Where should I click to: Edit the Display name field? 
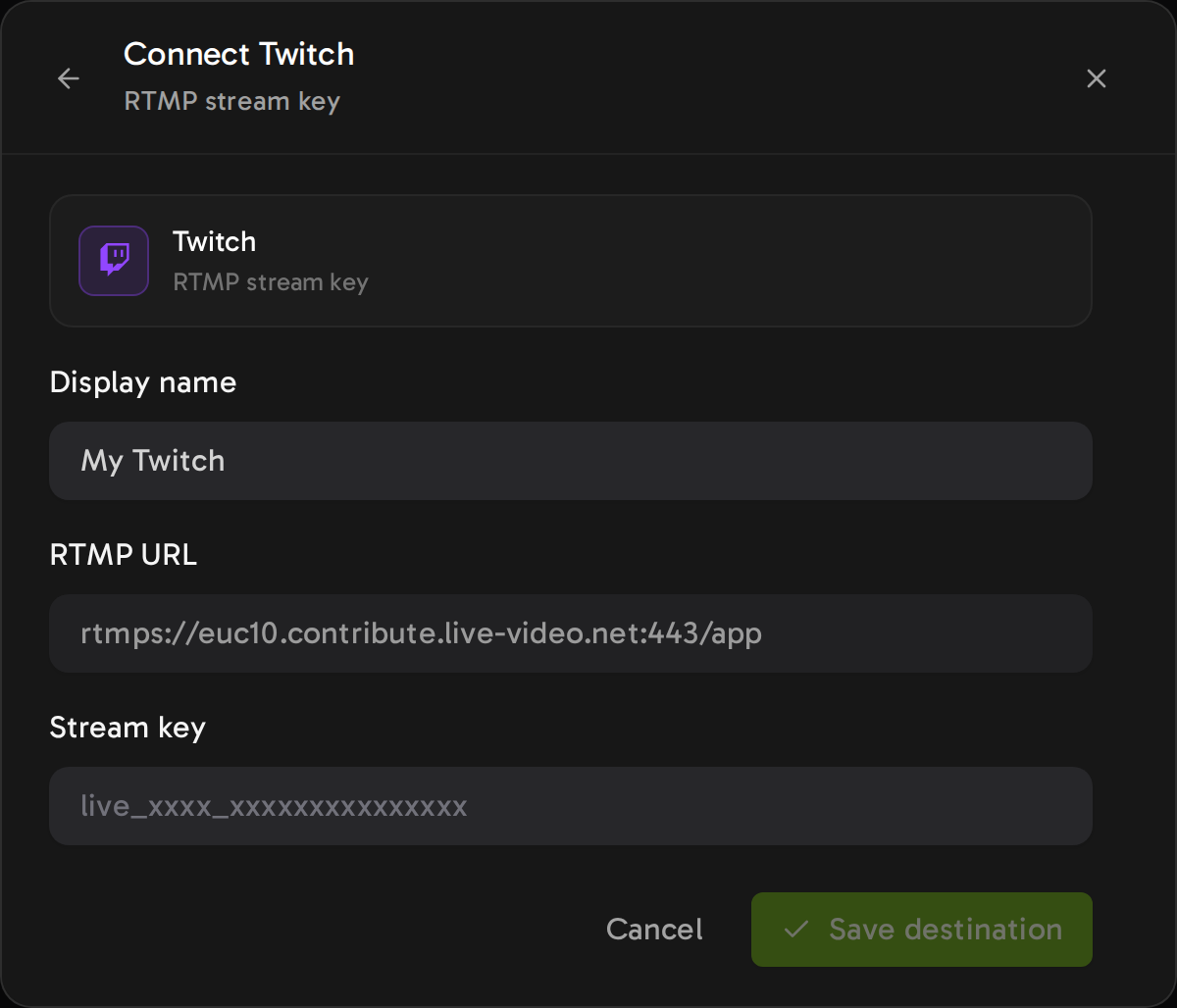(571, 461)
